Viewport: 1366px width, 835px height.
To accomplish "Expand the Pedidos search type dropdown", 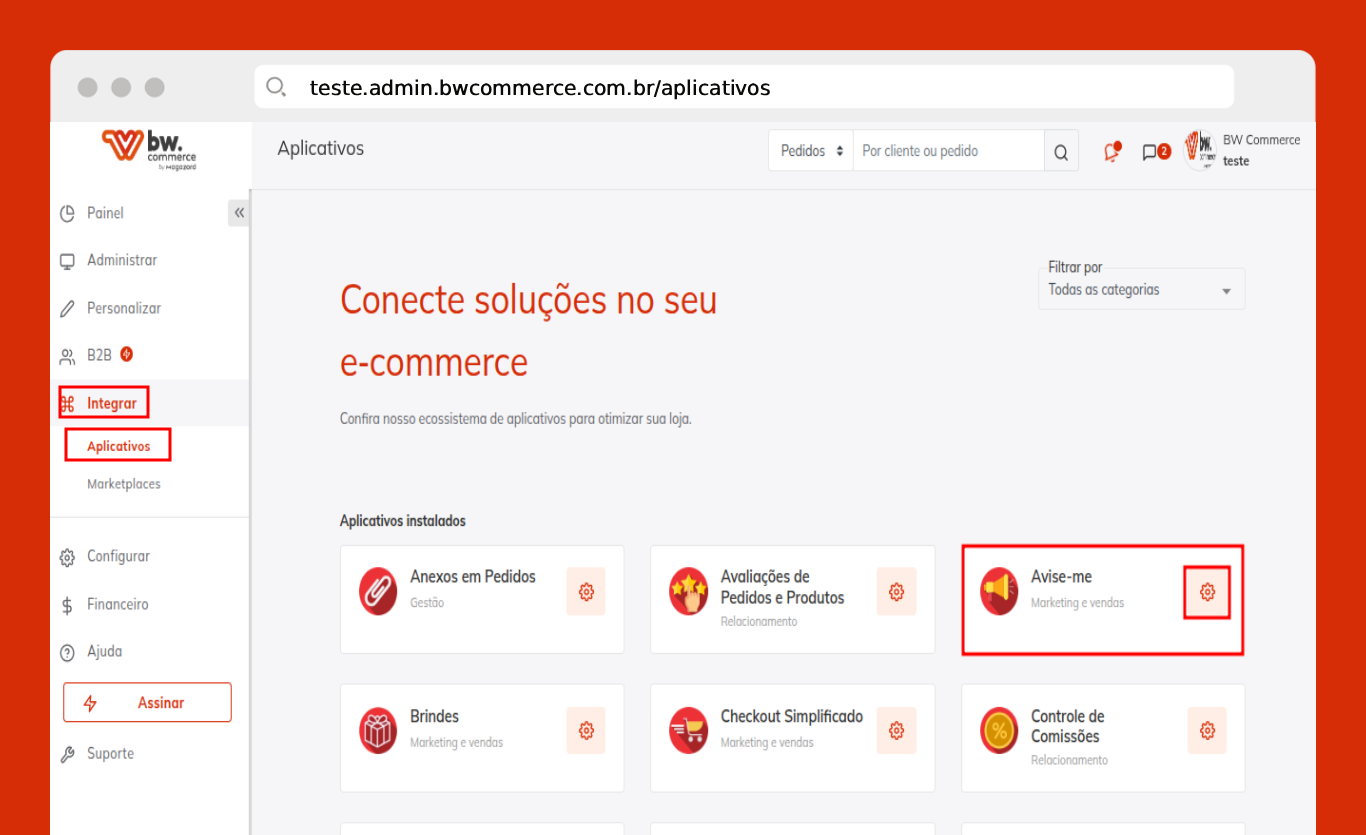I will [x=811, y=151].
